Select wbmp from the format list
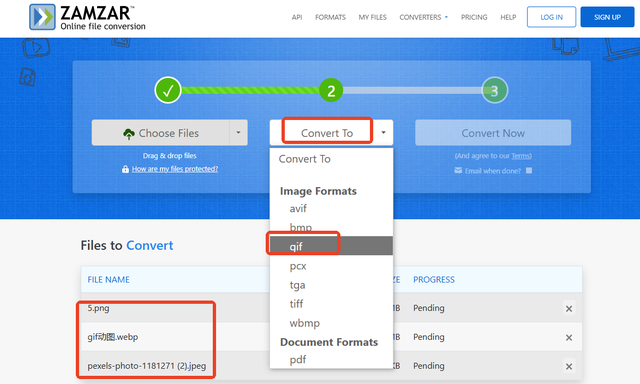Screen dimensions: 640x384 331,323
